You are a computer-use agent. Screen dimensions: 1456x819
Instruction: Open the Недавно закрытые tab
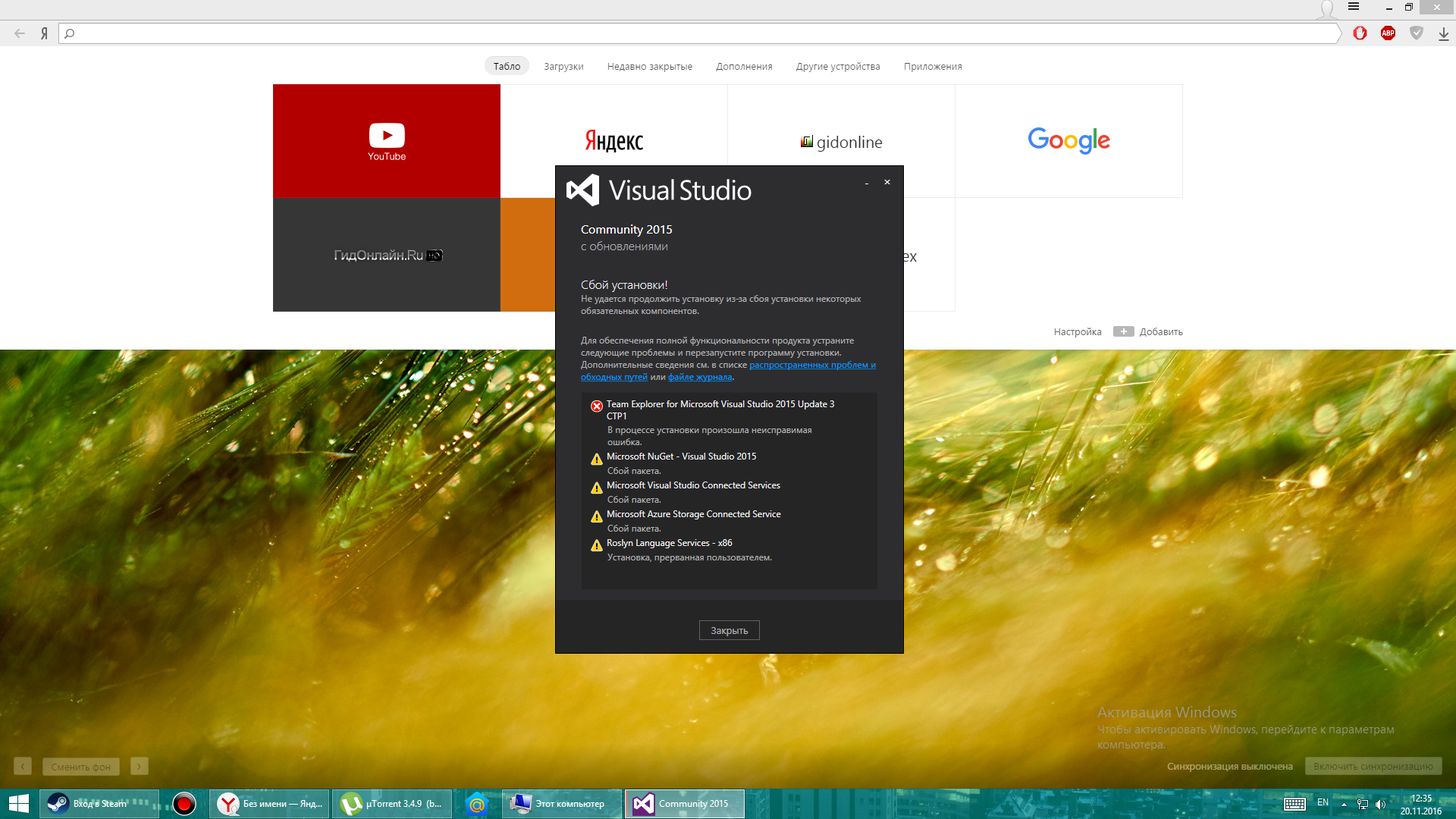(x=649, y=66)
